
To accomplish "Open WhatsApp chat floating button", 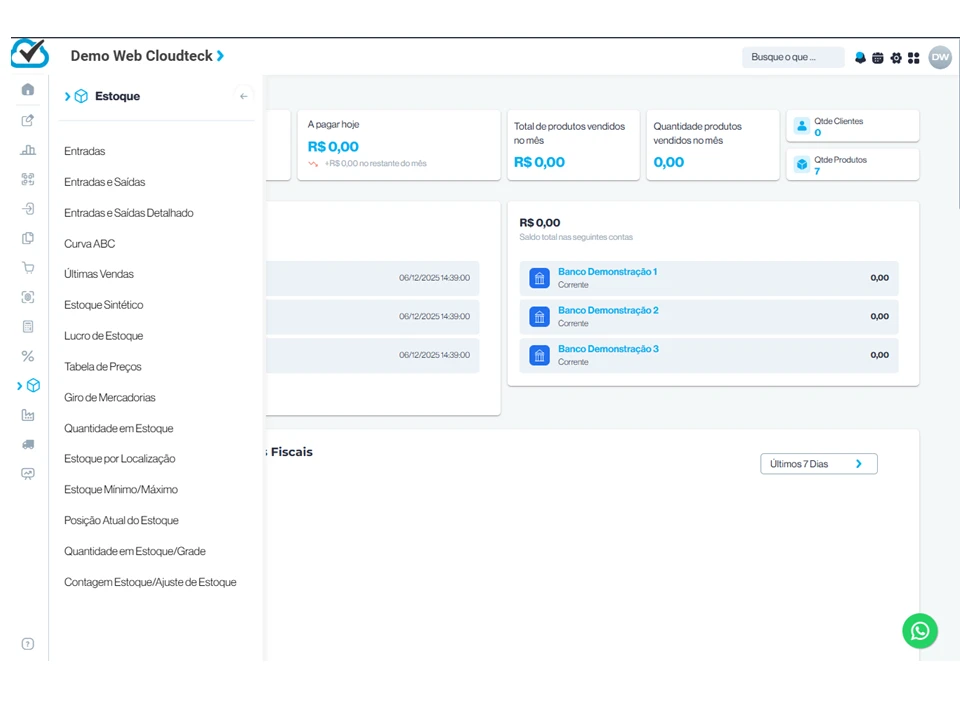I will [920, 631].
